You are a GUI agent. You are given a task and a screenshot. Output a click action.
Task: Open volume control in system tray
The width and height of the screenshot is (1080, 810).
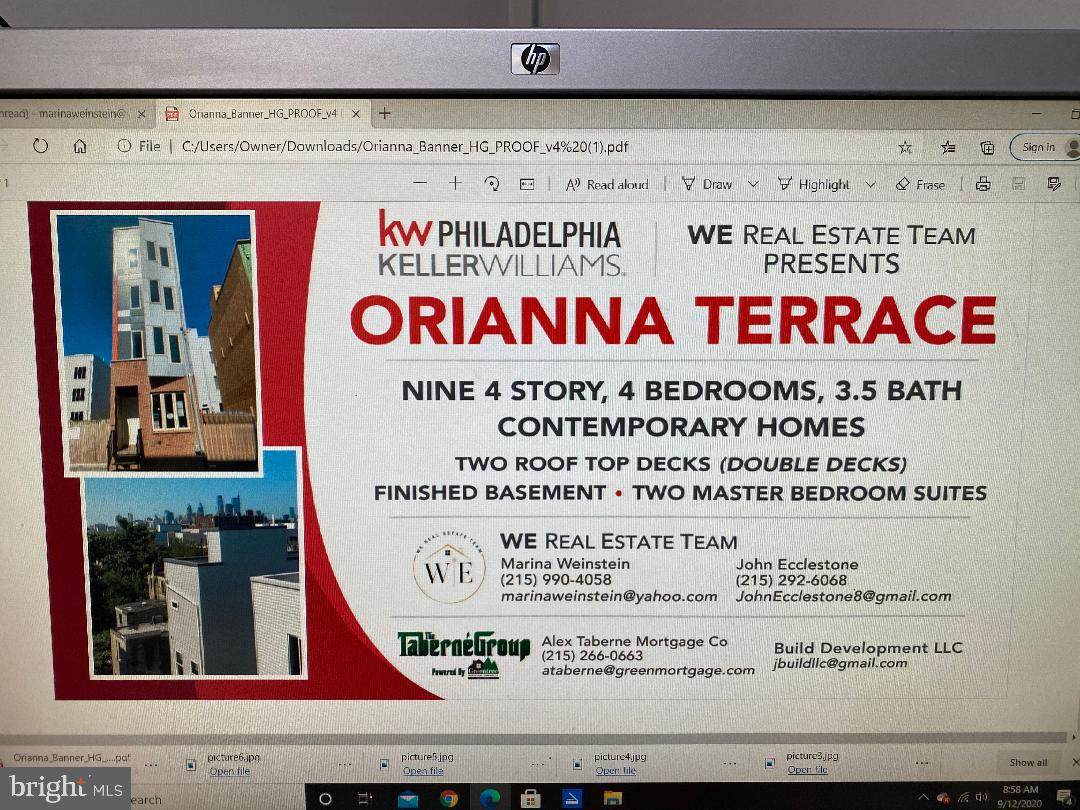coord(981,798)
